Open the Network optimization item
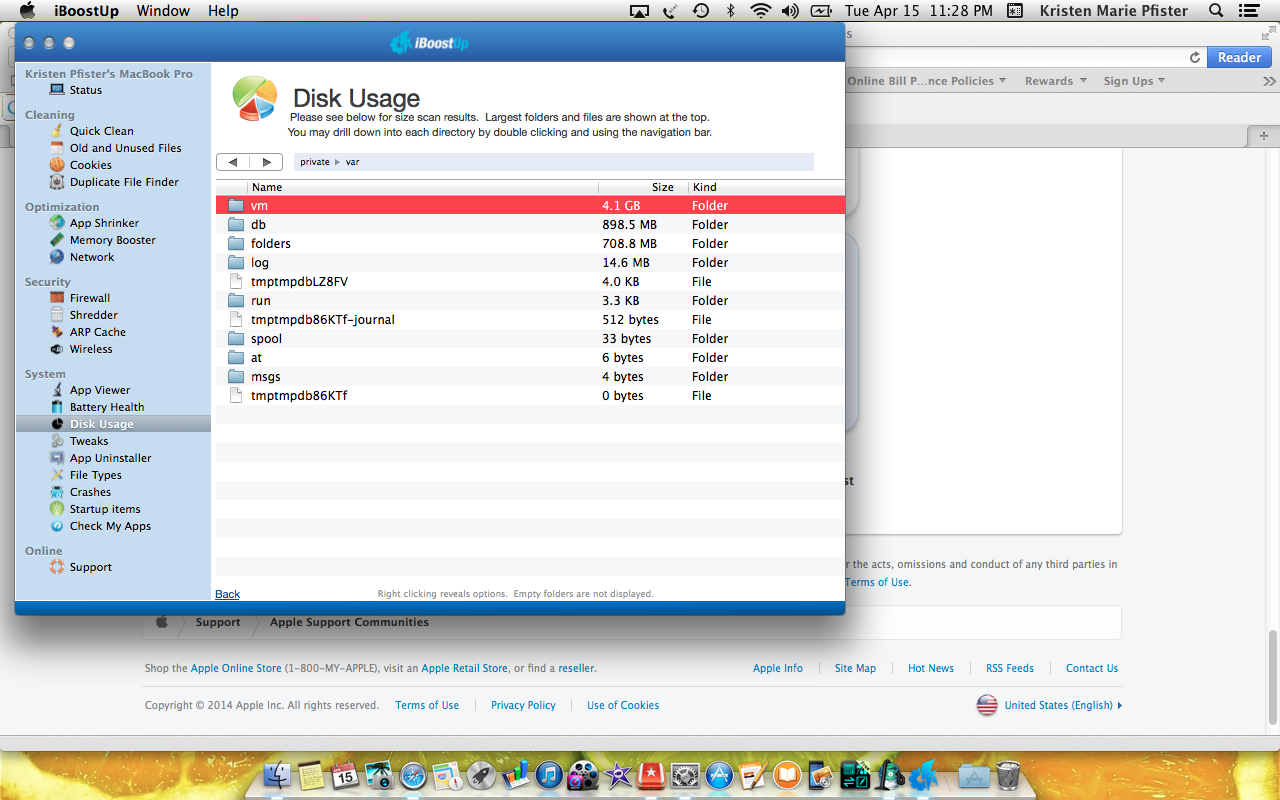The width and height of the screenshot is (1280, 800). click(92, 257)
